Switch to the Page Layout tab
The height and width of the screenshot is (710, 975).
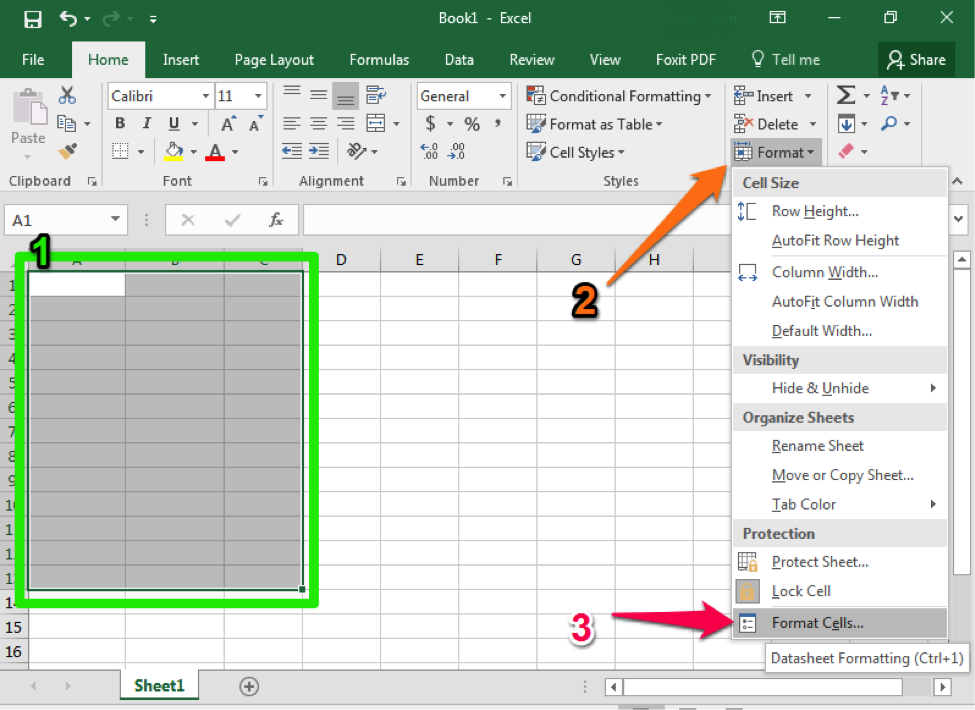click(x=274, y=60)
